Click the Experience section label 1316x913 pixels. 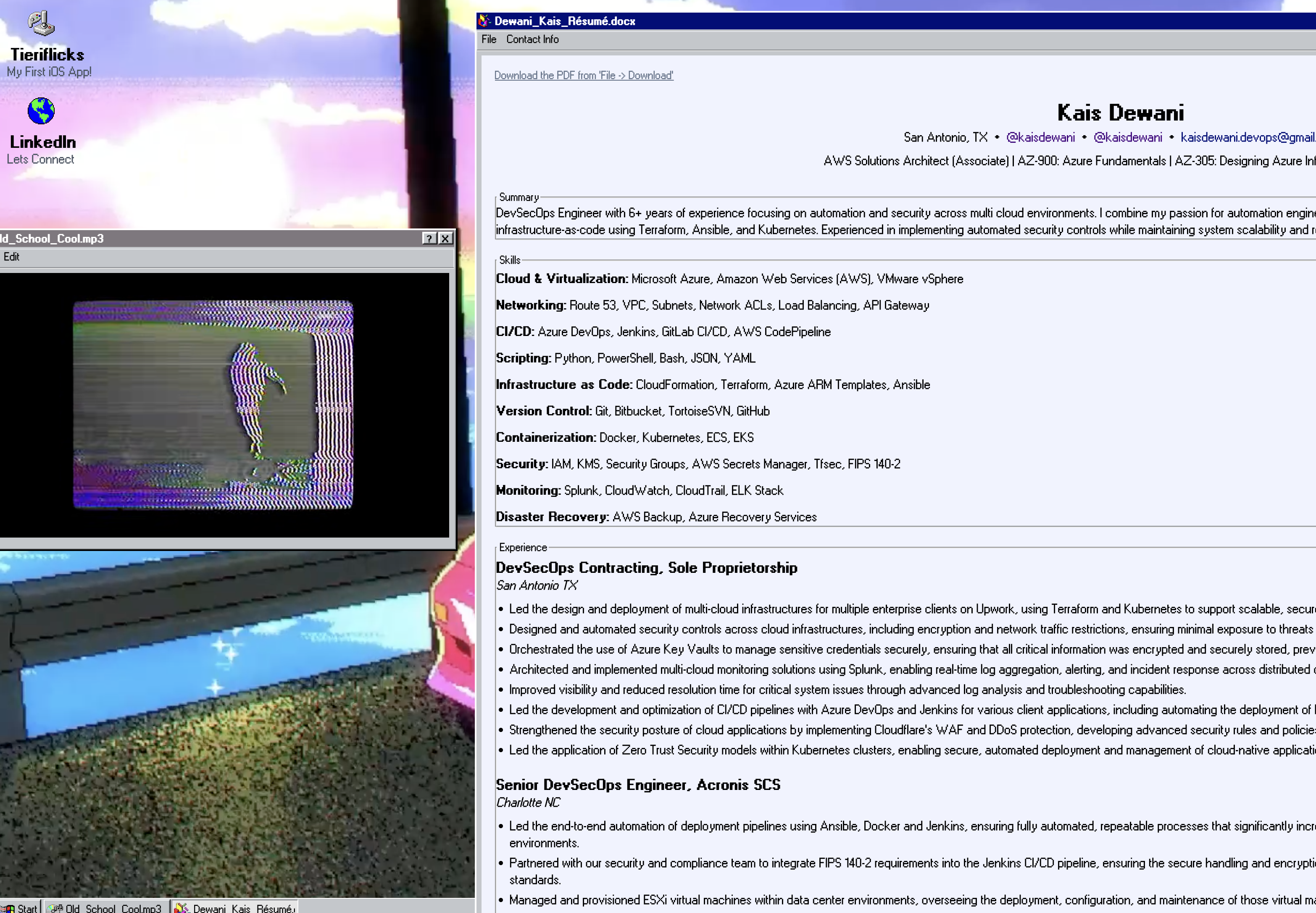(x=522, y=548)
